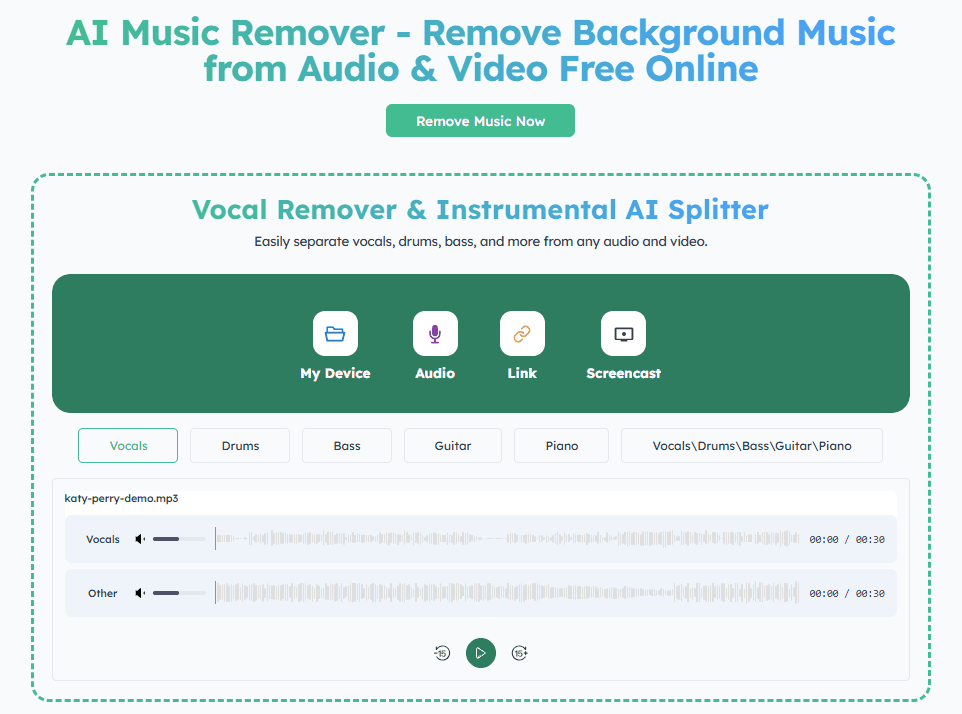962x714 pixels.
Task: Click the Vocal Remover & Instrumental AI Splitter heading
Action: click(480, 210)
